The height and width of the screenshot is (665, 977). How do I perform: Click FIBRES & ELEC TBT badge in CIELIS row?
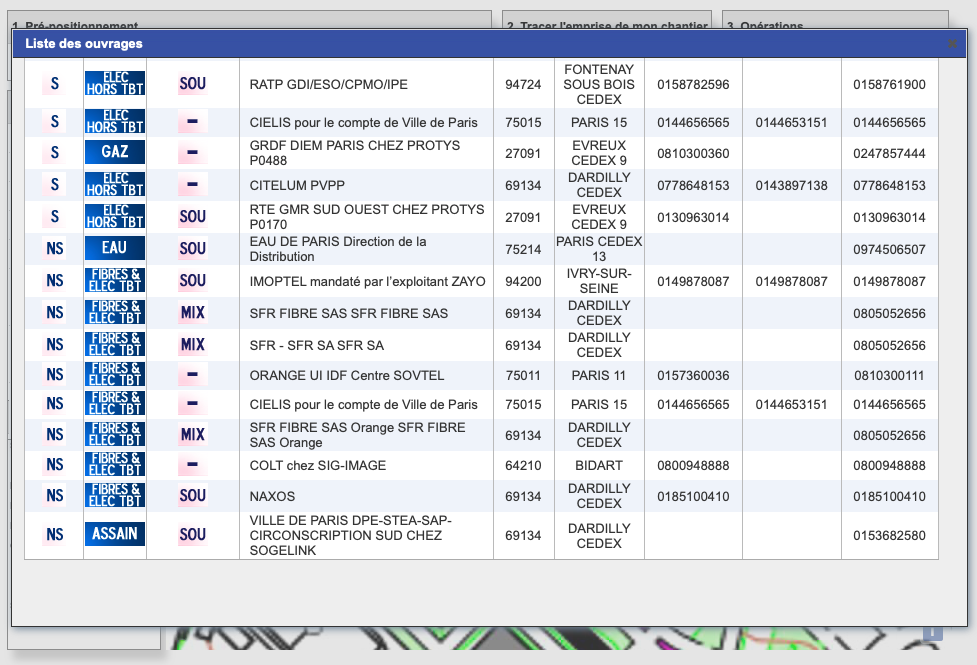tap(115, 403)
